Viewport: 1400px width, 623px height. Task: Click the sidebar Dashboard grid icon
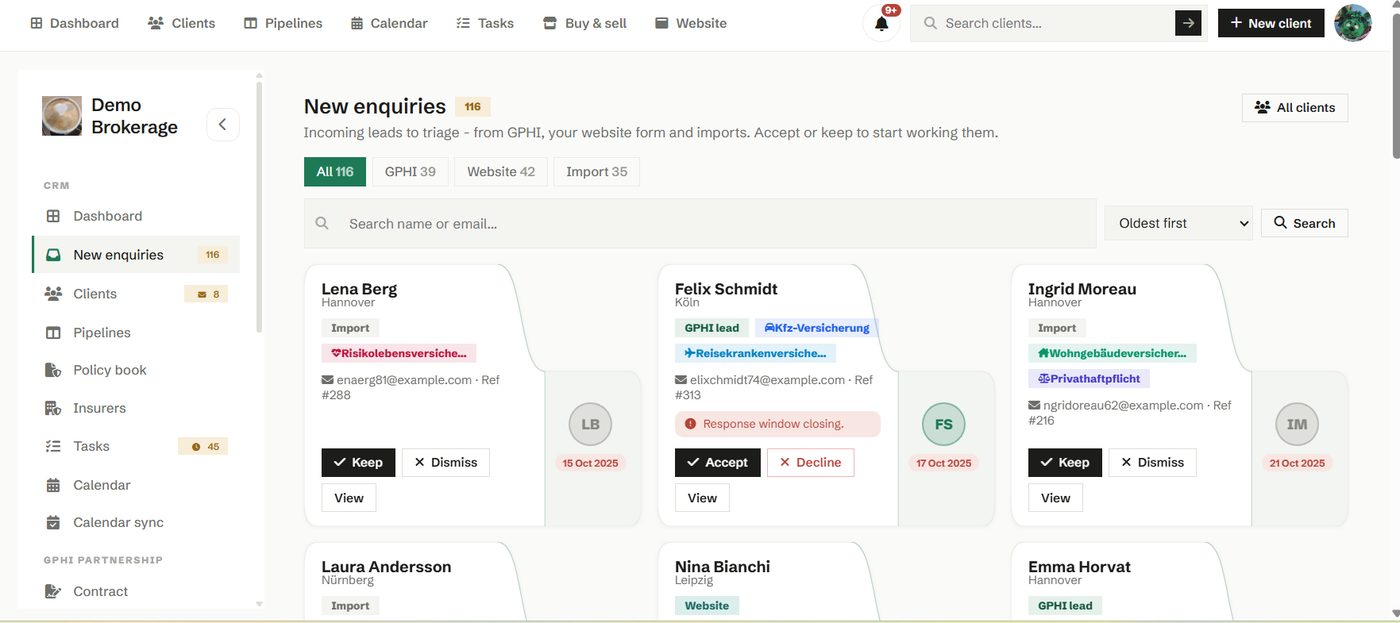pos(53,216)
